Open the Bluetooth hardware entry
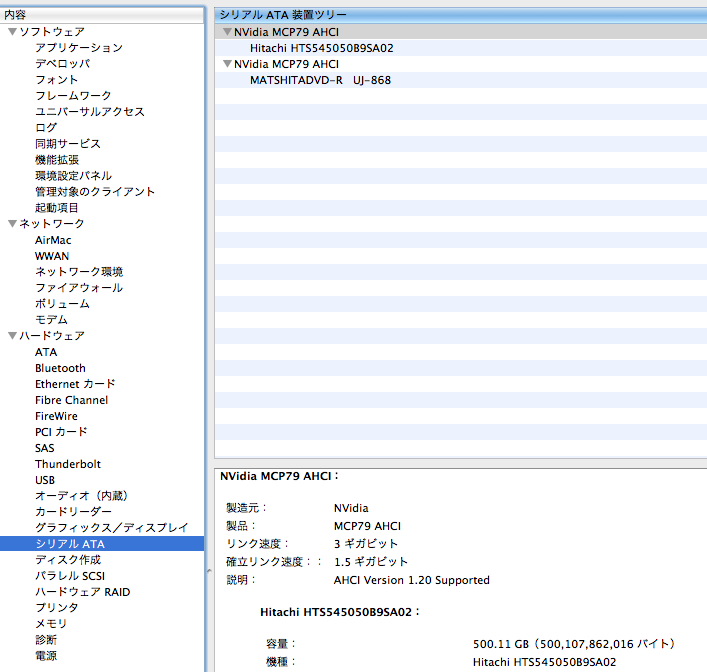 pos(60,368)
